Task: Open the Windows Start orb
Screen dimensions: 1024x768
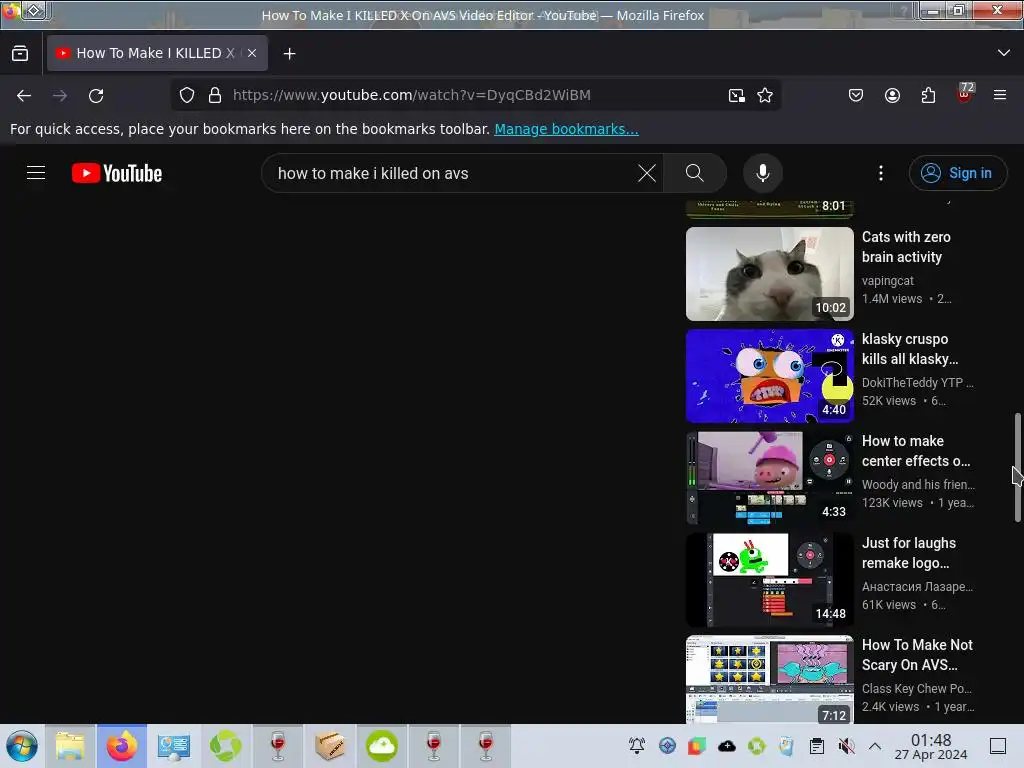Action: coord(22,746)
